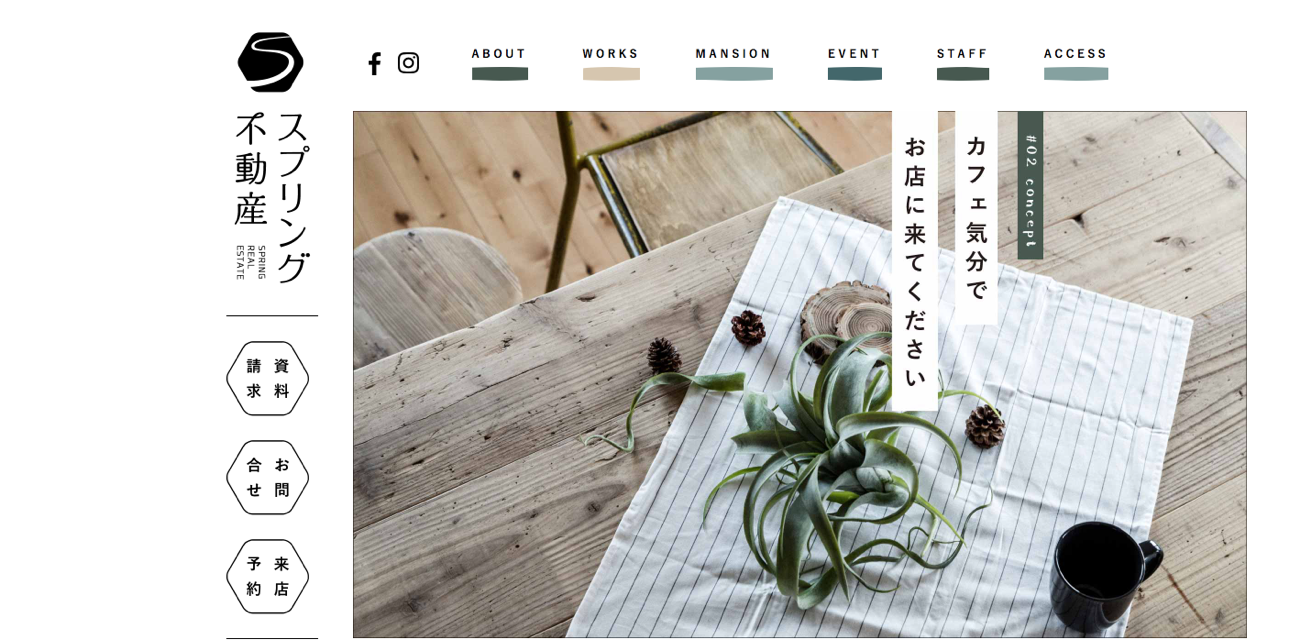Click the スプリング不動産 vertical site title
The width and height of the screenshot is (1301, 640).
(x=272, y=197)
